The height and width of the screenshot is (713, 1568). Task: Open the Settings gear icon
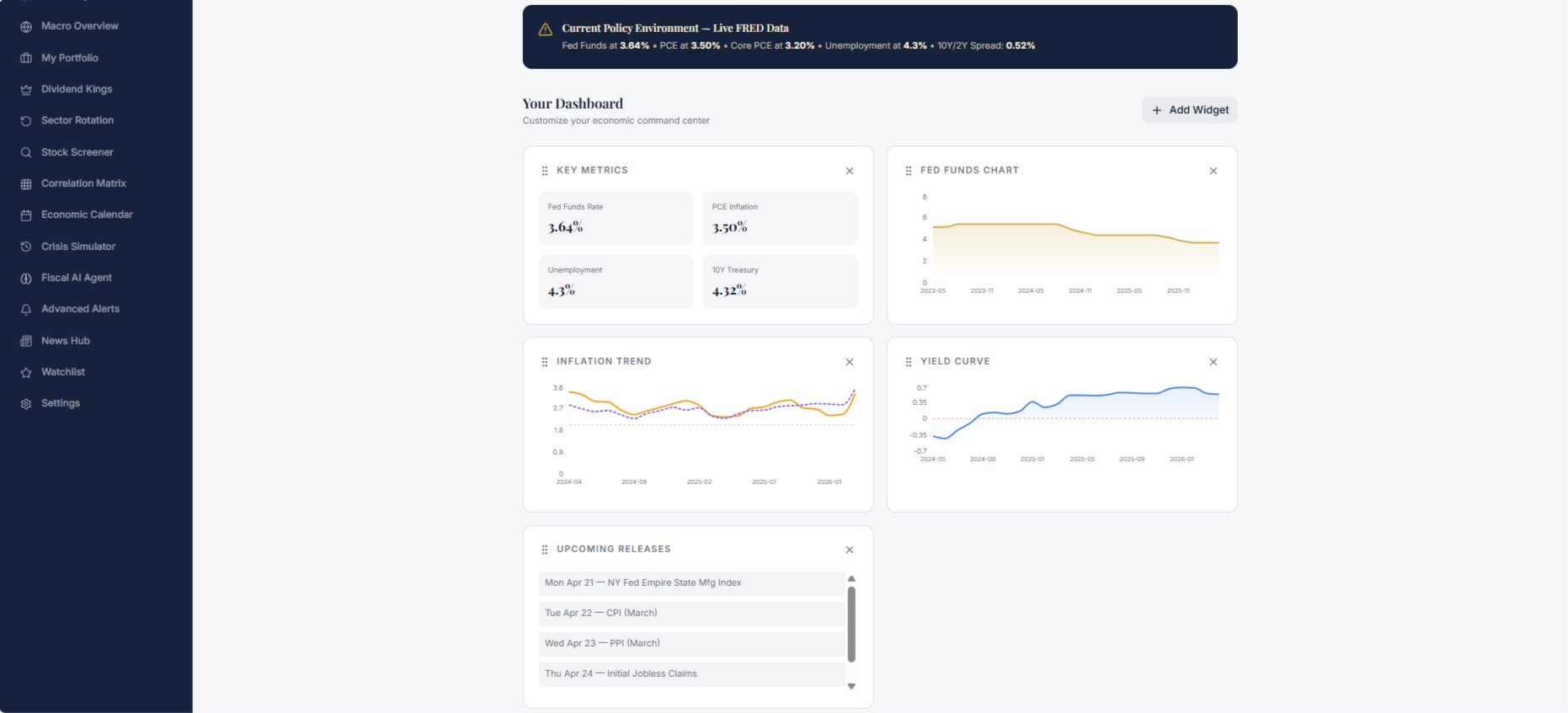pos(26,404)
